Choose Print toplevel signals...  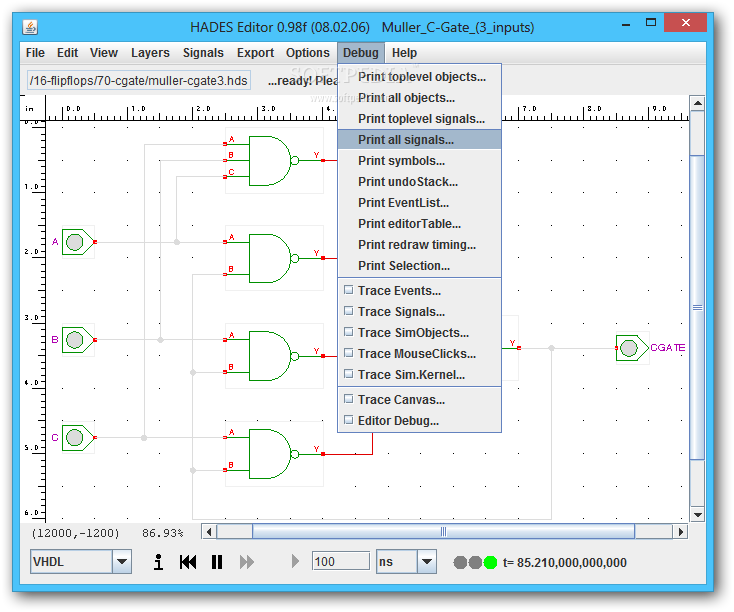pyautogui.click(x=419, y=119)
